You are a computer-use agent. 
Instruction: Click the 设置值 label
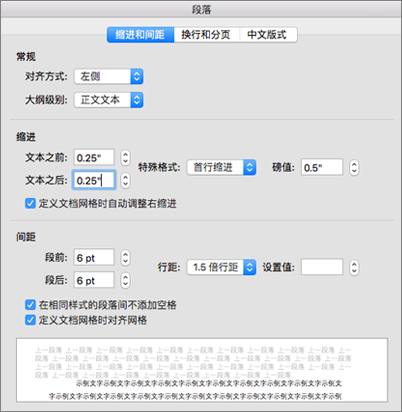[279, 267]
